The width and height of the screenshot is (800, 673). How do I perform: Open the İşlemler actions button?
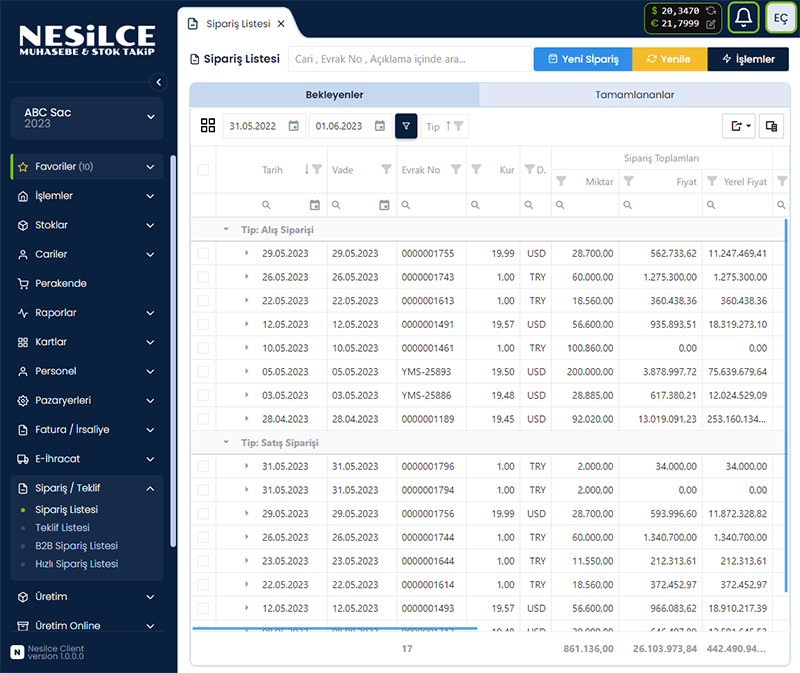coord(748,59)
